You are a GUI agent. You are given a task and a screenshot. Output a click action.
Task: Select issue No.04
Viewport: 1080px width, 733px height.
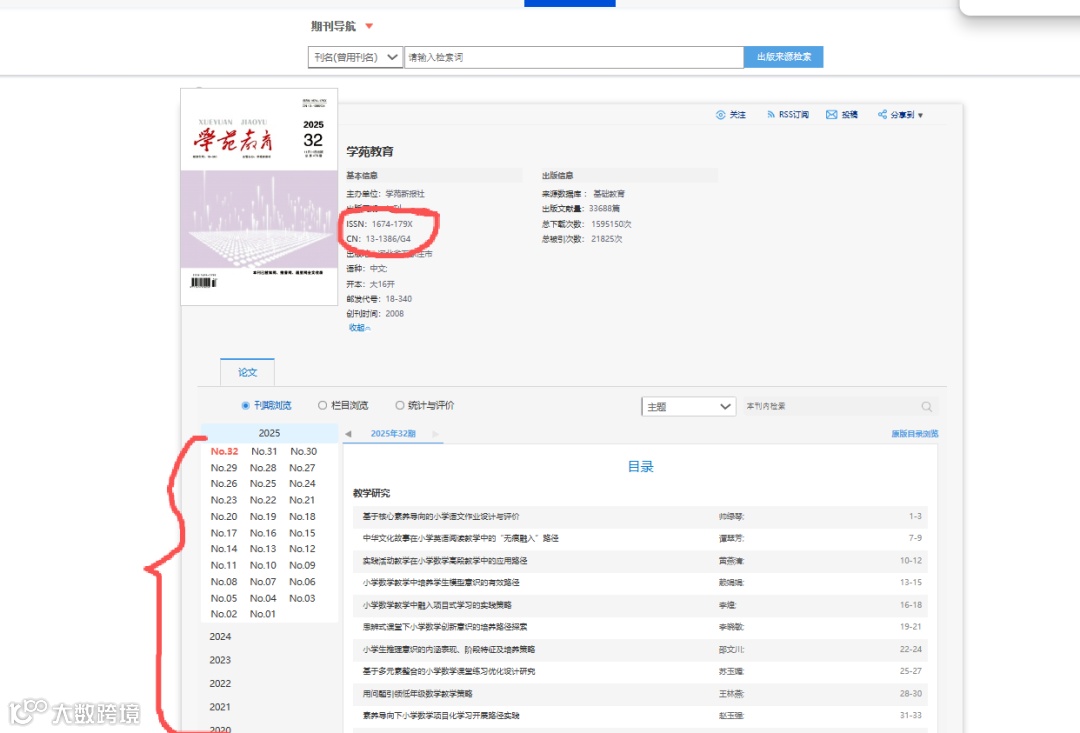(x=263, y=599)
